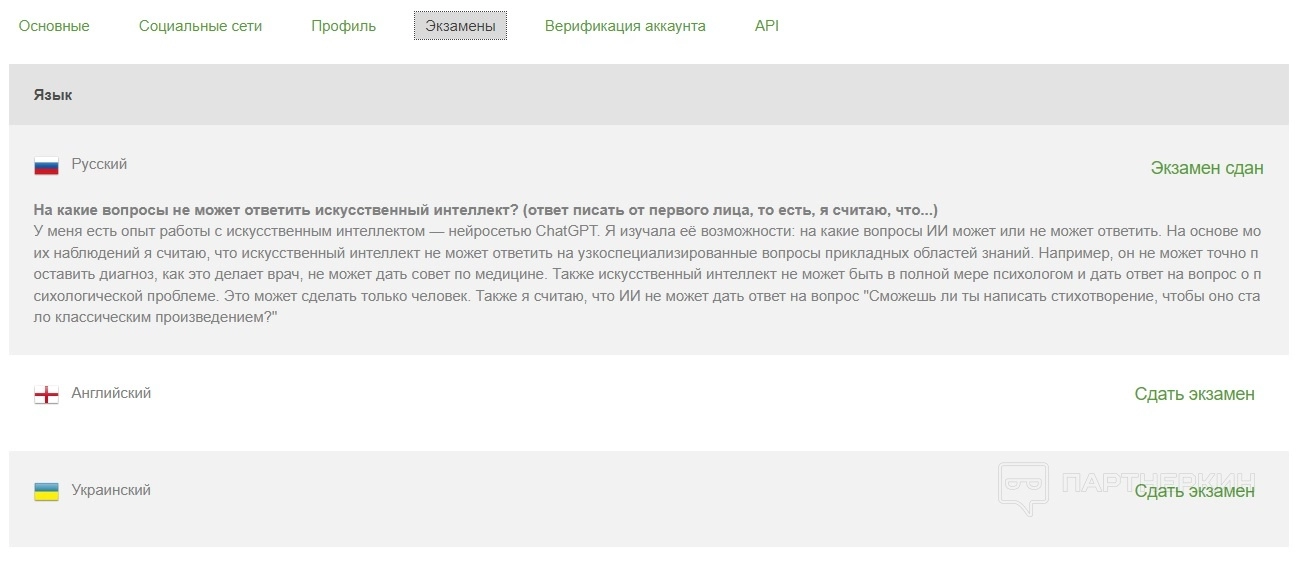Click the English flag icon

[46, 395]
